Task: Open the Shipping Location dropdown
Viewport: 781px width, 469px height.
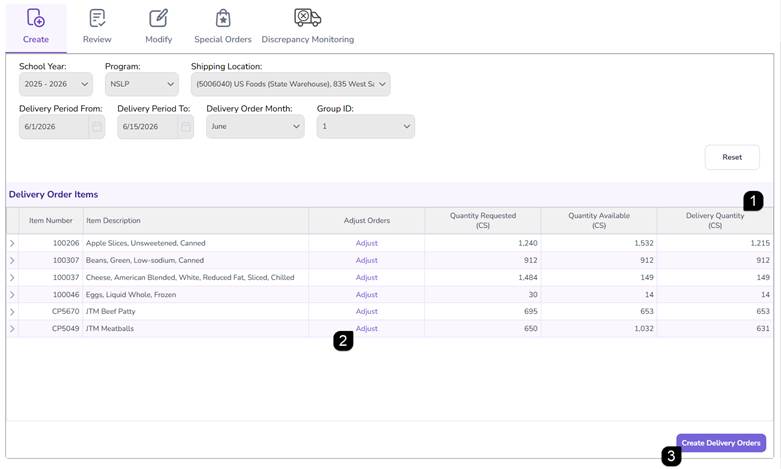Action: click(x=290, y=84)
